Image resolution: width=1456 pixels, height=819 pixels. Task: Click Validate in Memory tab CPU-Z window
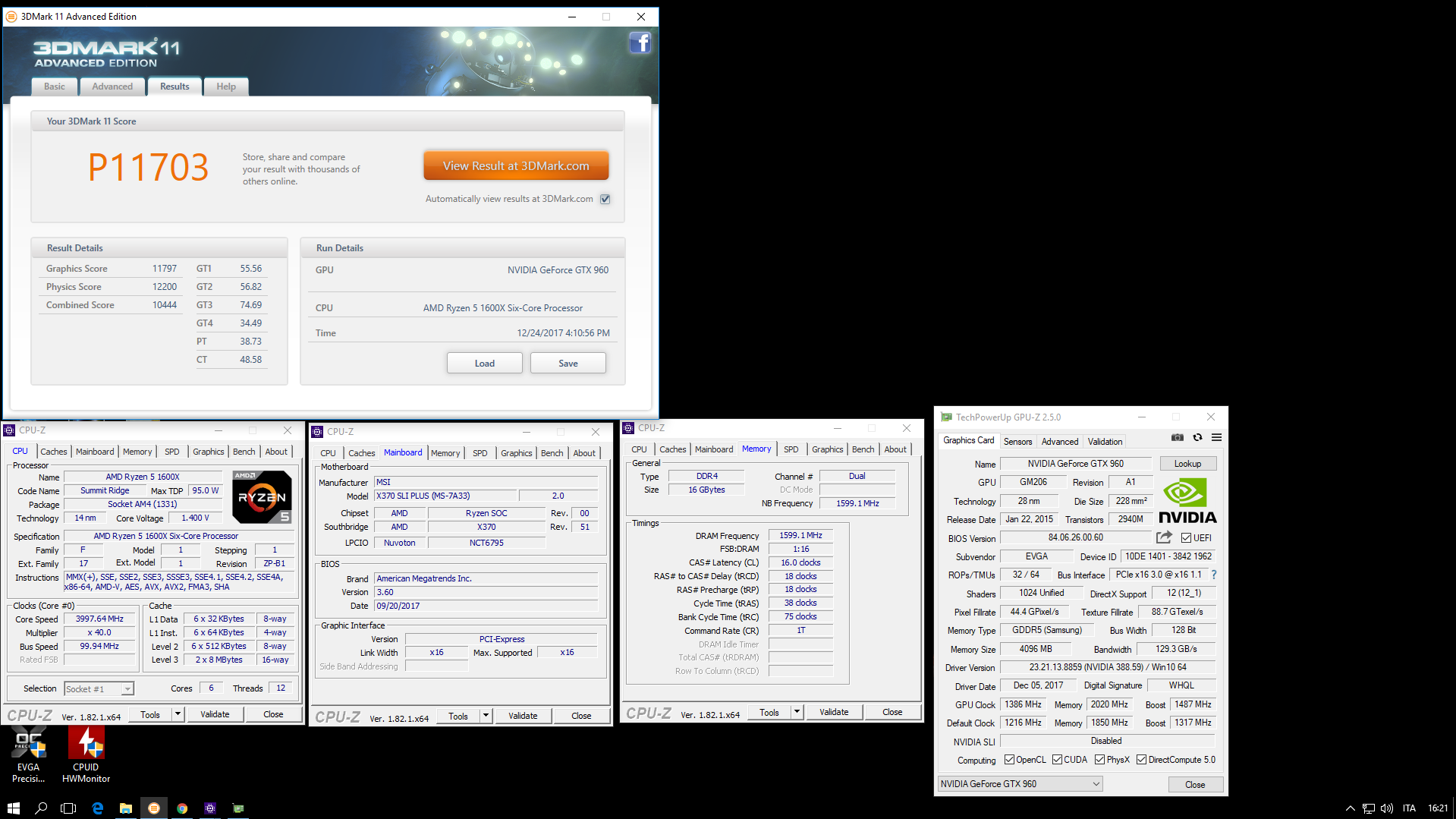(x=834, y=712)
